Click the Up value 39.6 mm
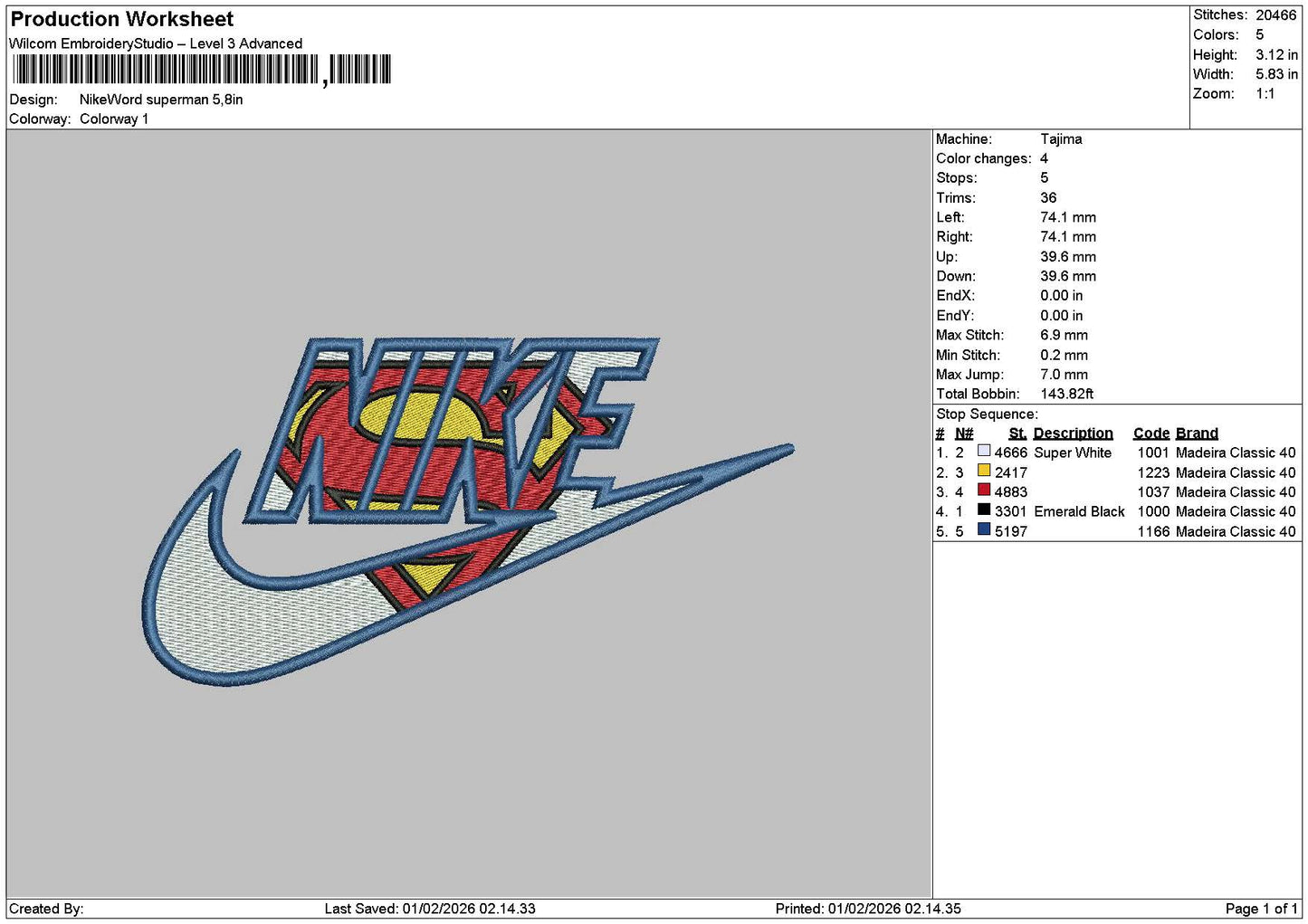The image size is (1308, 924). point(1068,257)
